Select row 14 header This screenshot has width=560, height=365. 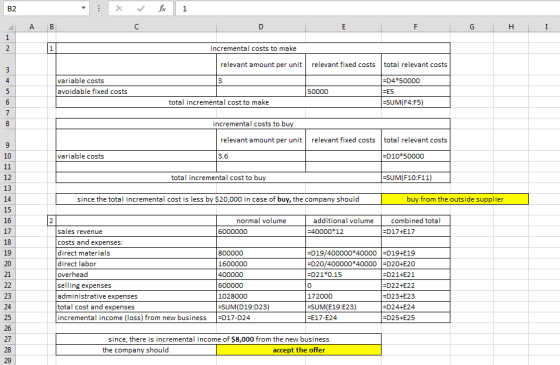tap(8, 199)
